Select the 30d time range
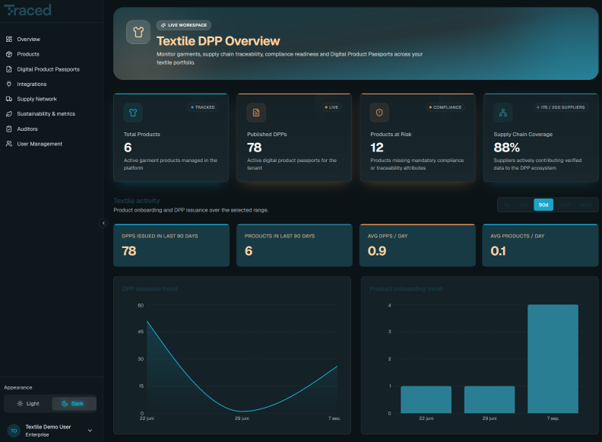 tap(524, 205)
